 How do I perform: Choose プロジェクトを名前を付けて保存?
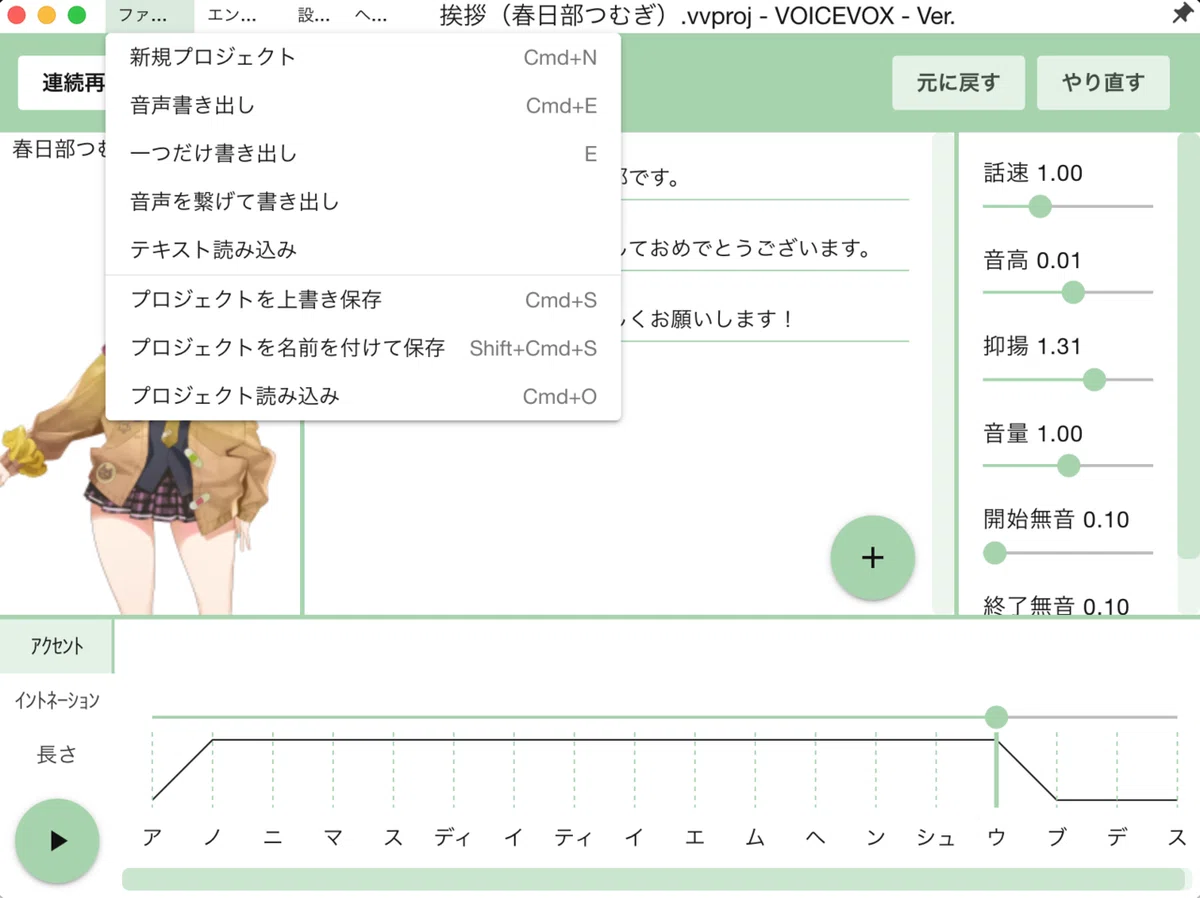point(363,347)
